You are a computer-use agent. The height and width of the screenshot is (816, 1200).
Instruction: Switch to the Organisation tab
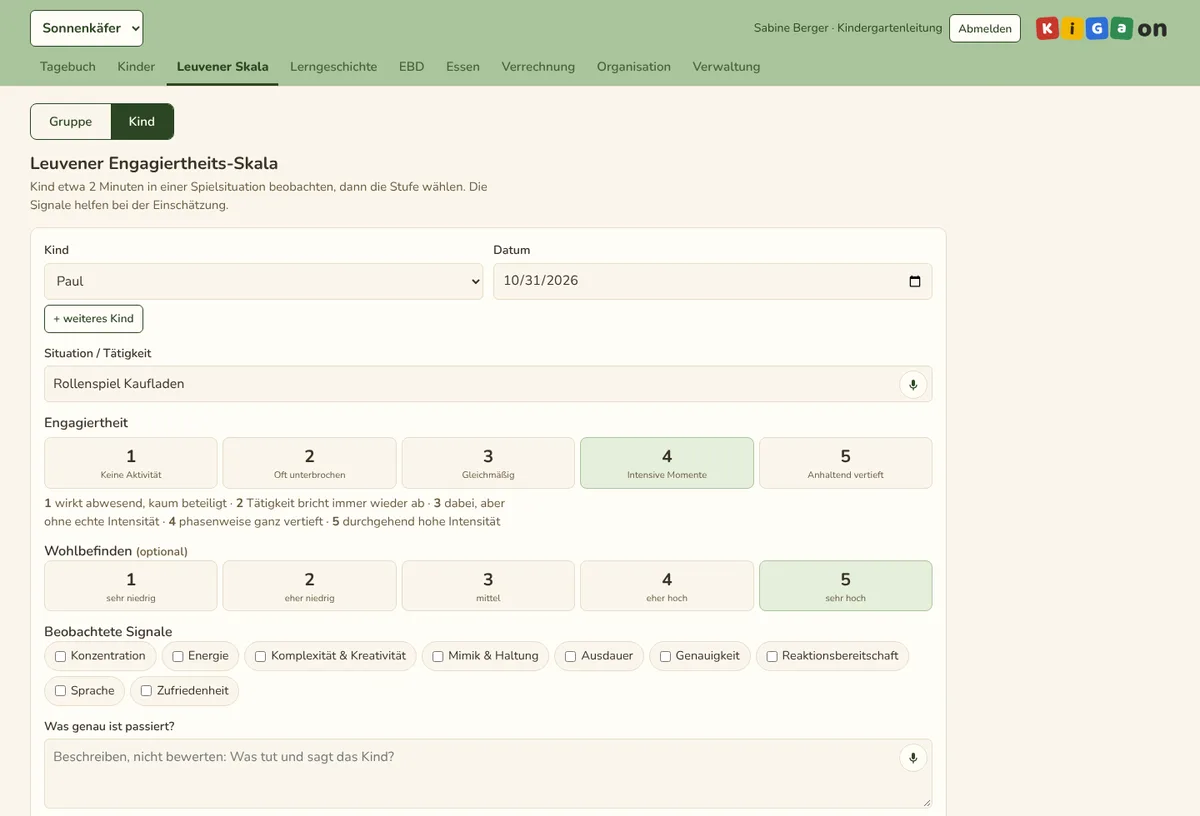click(x=634, y=67)
